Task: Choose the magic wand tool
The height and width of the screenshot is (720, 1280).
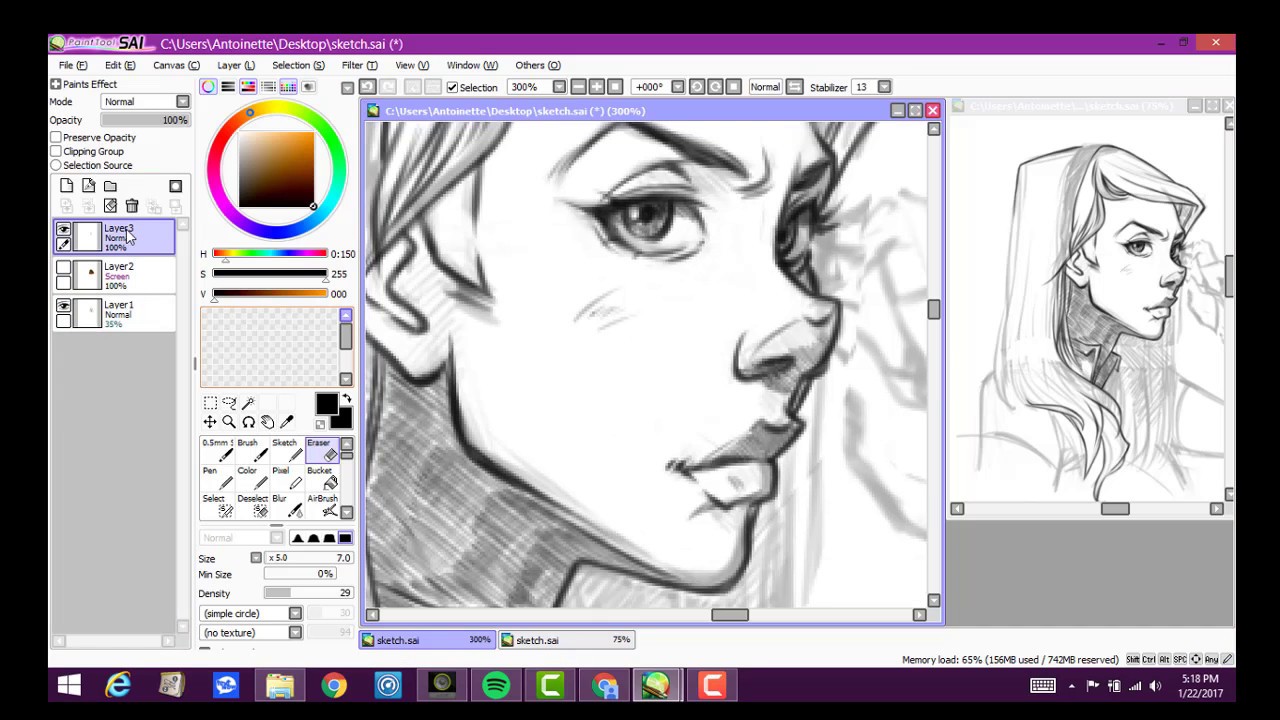Action: pyautogui.click(x=248, y=403)
